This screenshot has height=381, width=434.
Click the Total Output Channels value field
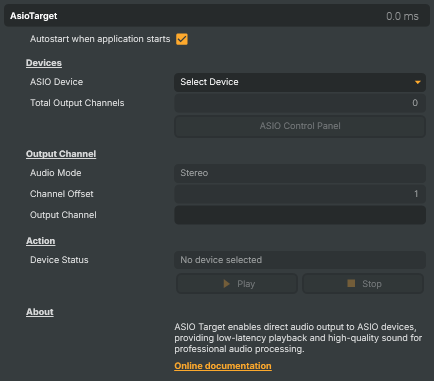click(x=300, y=103)
